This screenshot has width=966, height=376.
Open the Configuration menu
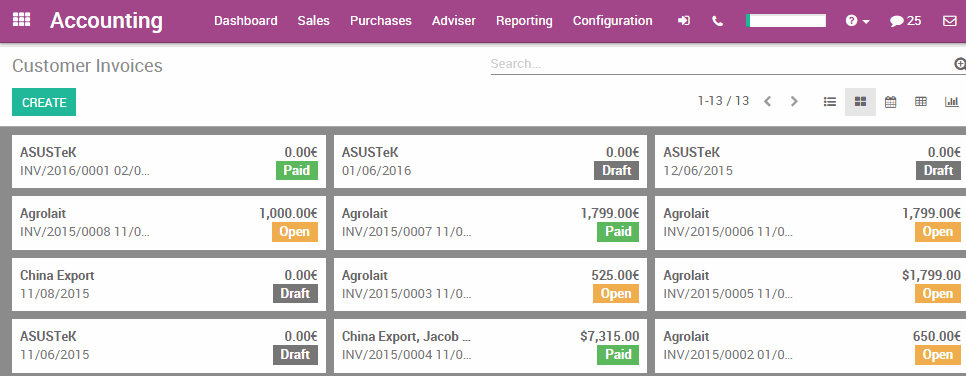point(612,21)
